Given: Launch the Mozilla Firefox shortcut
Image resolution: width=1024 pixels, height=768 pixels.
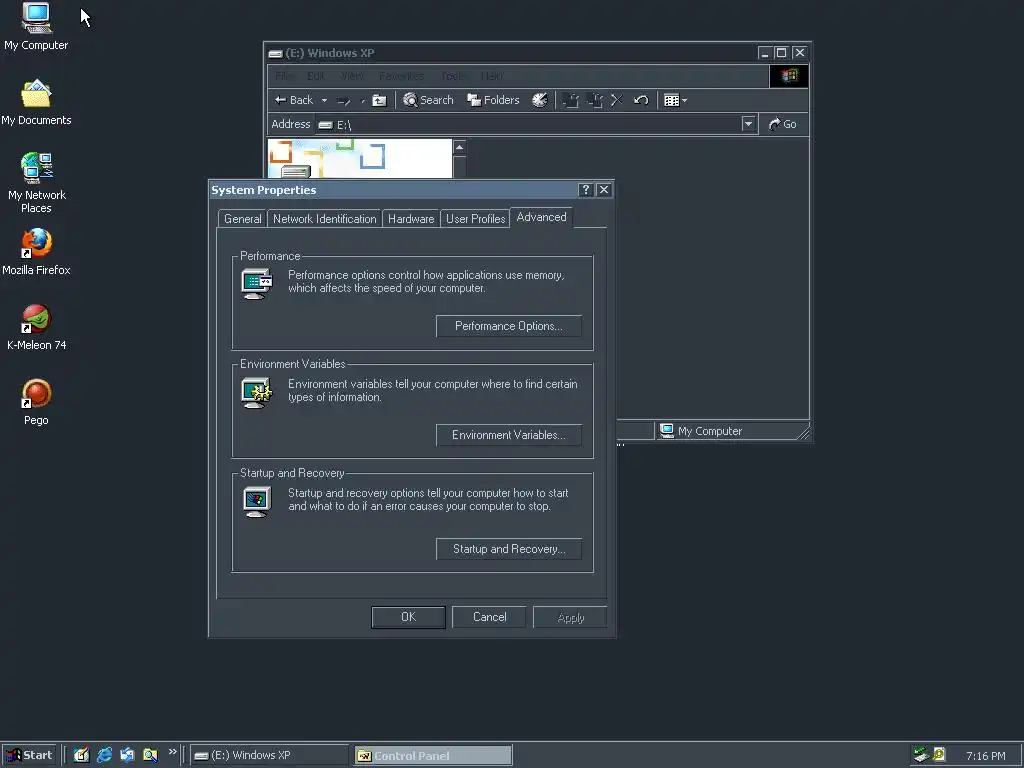Looking at the screenshot, I should 36,252.
